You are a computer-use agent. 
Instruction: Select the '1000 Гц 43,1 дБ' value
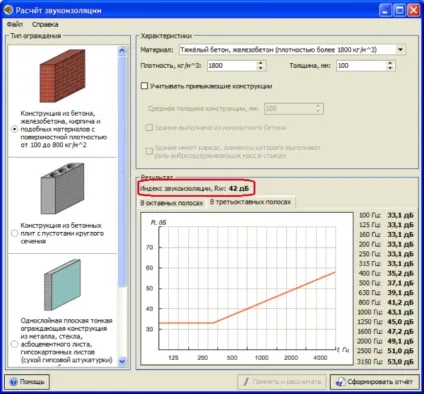click(x=386, y=312)
